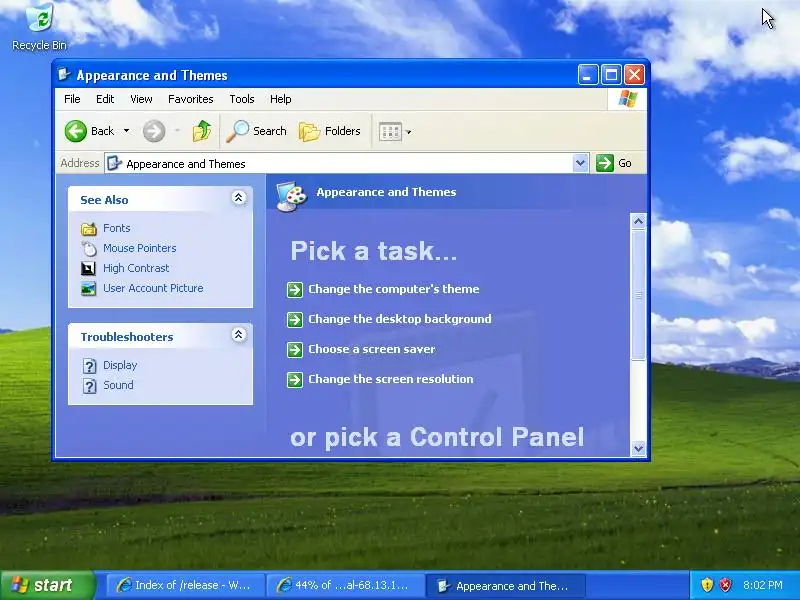Open the Help menu
Viewport: 800px width, 600px height.
(x=281, y=99)
